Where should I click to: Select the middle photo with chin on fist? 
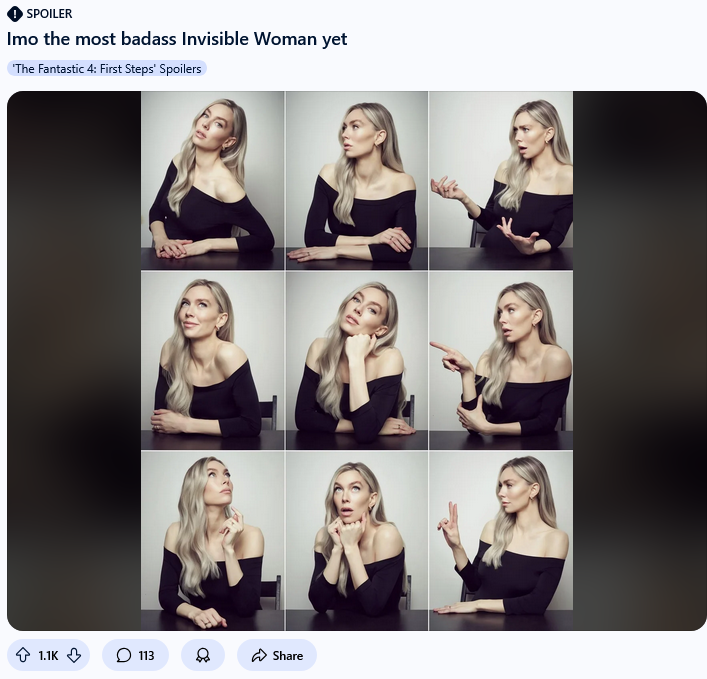[357, 360]
